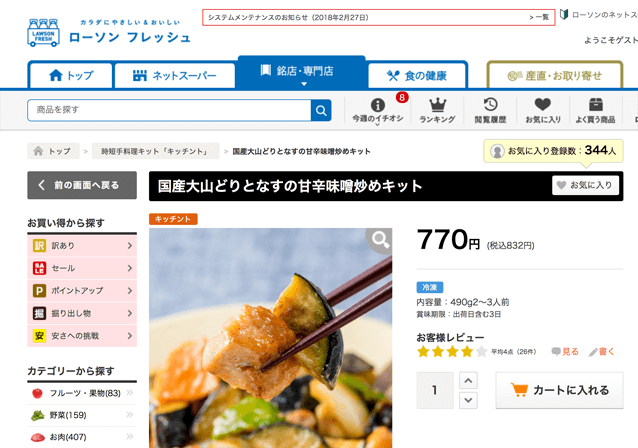Click the orange キッチント label
This screenshot has width=638, height=448.
173,219
